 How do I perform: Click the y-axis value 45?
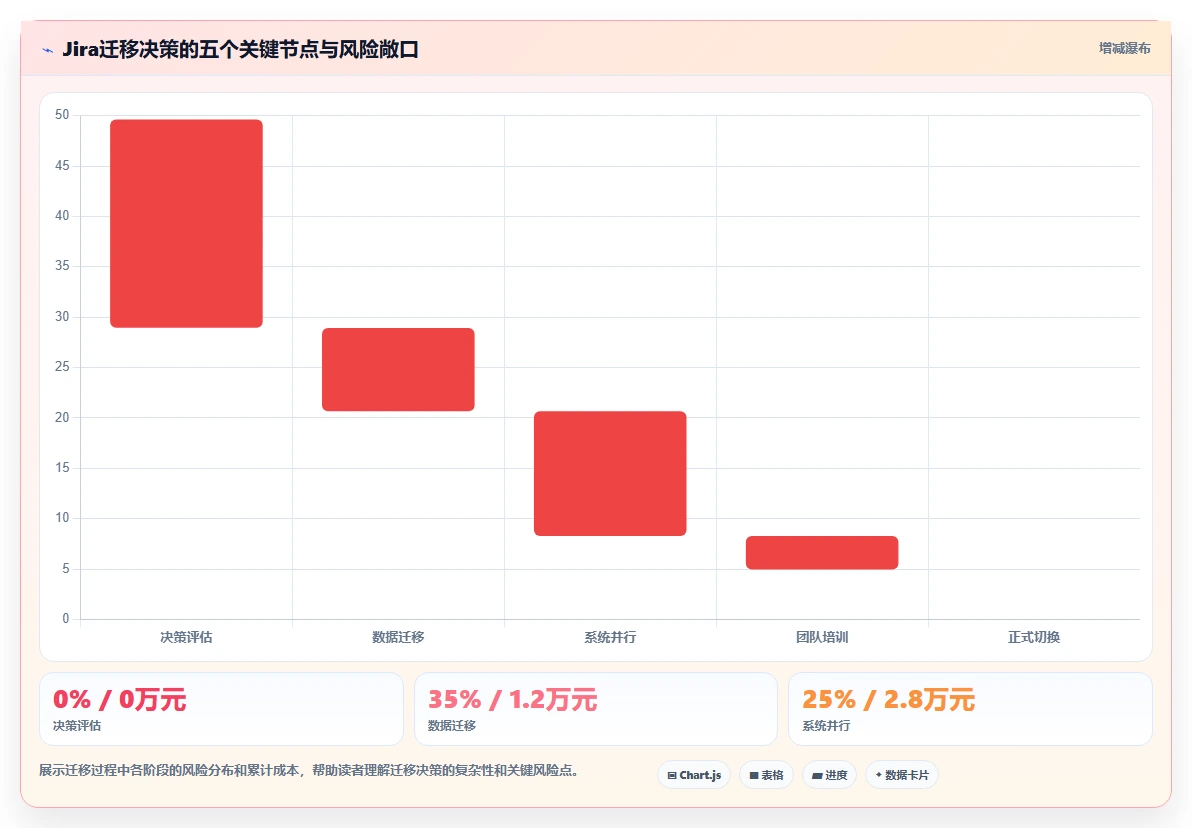(x=62, y=166)
